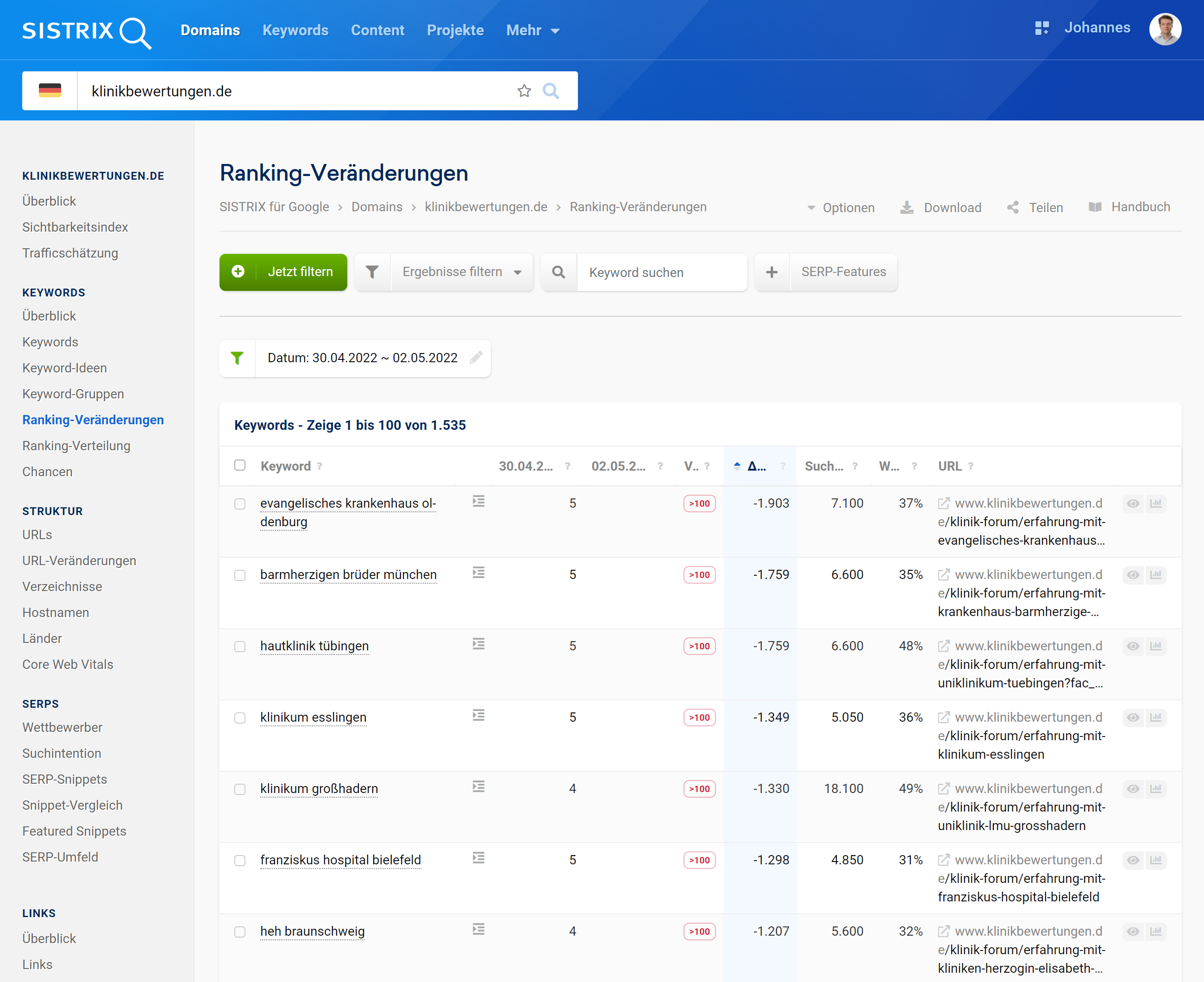Image resolution: width=1204 pixels, height=982 pixels.
Task: Switch to the Keywords top navigation tab
Action: point(295,31)
